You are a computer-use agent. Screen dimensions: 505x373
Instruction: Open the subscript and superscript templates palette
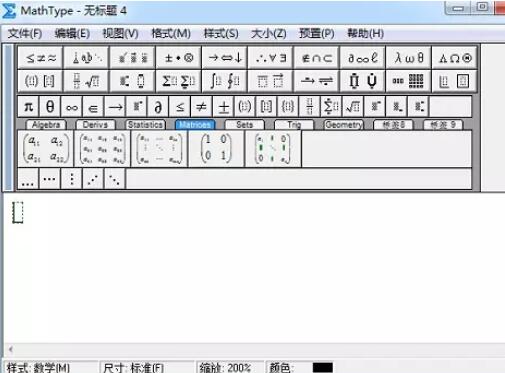click(x=132, y=81)
